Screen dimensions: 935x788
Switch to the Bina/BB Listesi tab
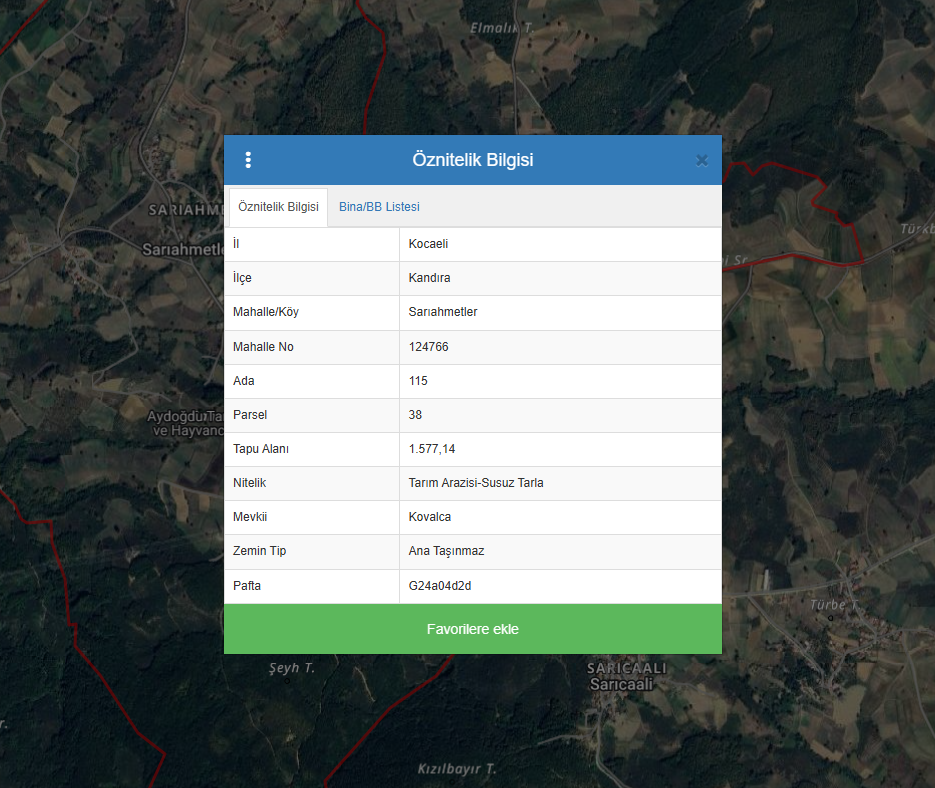379,207
